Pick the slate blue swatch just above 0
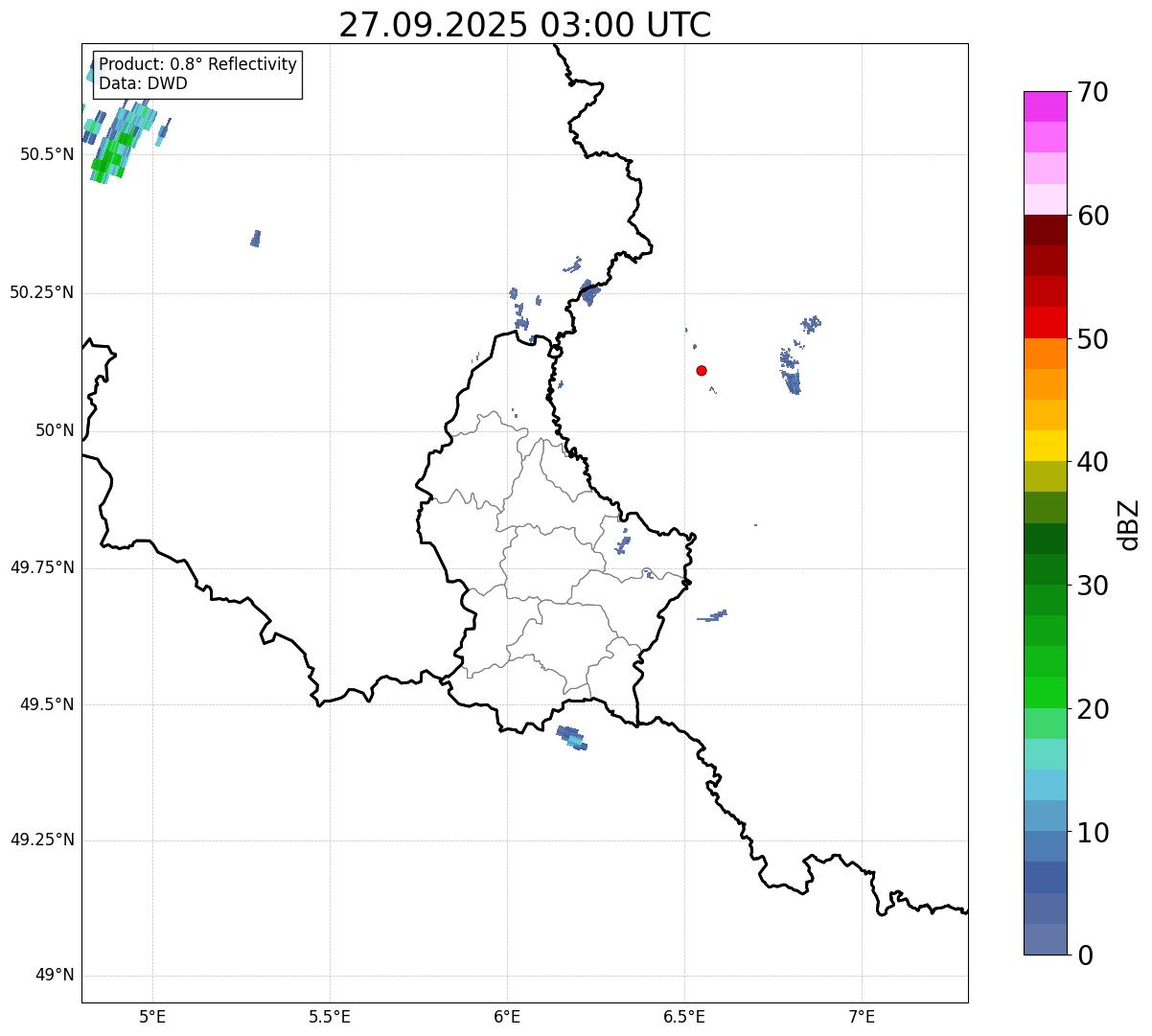This screenshot has height=1036, width=1152. click(x=1045, y=939)
